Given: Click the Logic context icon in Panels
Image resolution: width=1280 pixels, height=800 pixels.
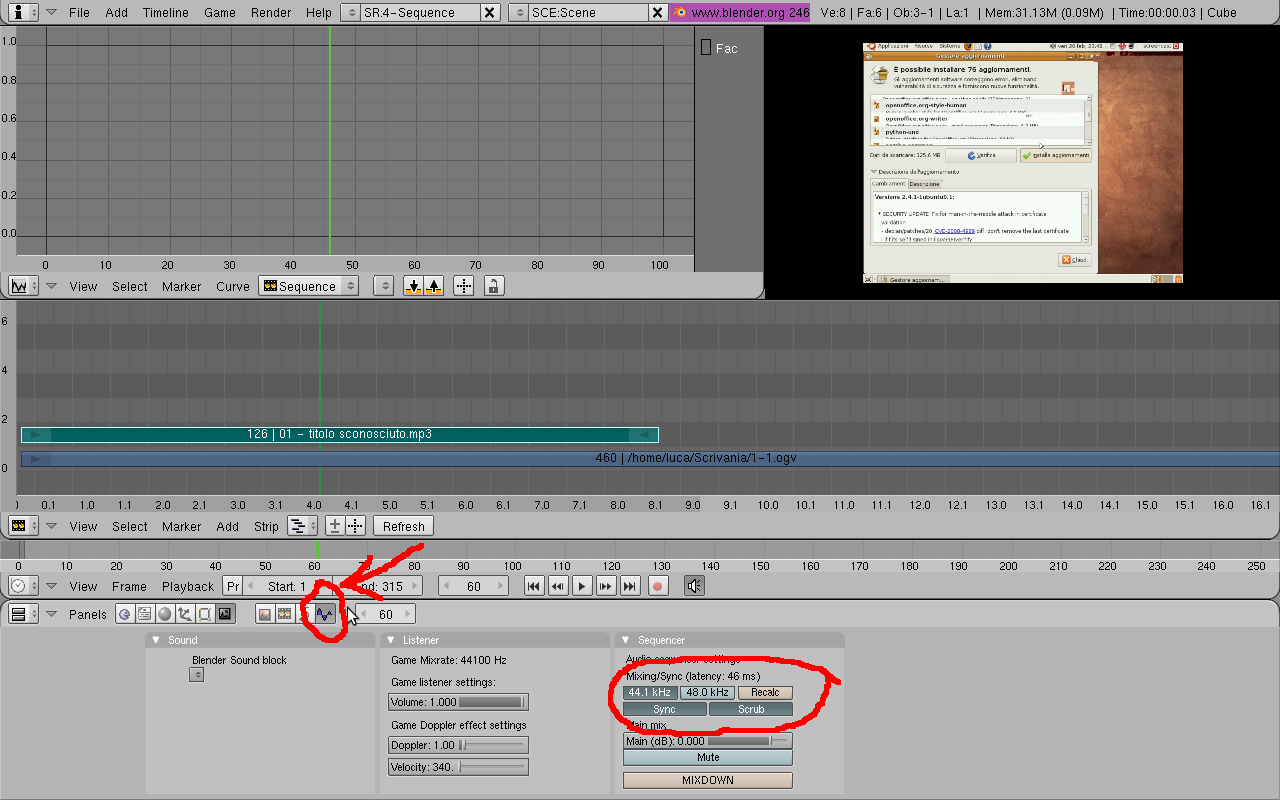Looking at the screenshot, I should click(x=124, y=614).
